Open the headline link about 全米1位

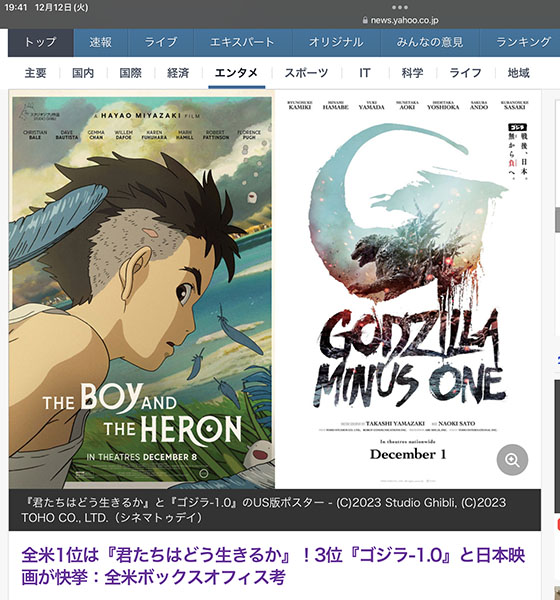[x=273, y=566]
